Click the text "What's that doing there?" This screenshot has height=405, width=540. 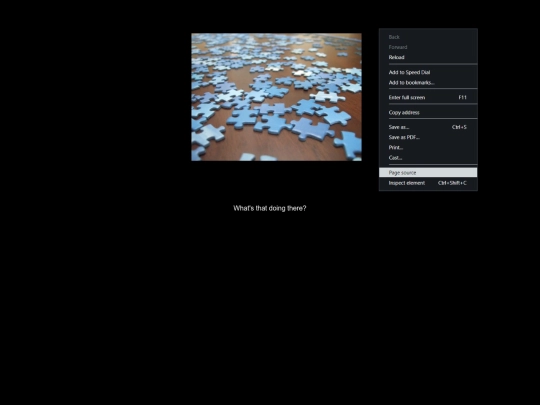coord(270,208)
